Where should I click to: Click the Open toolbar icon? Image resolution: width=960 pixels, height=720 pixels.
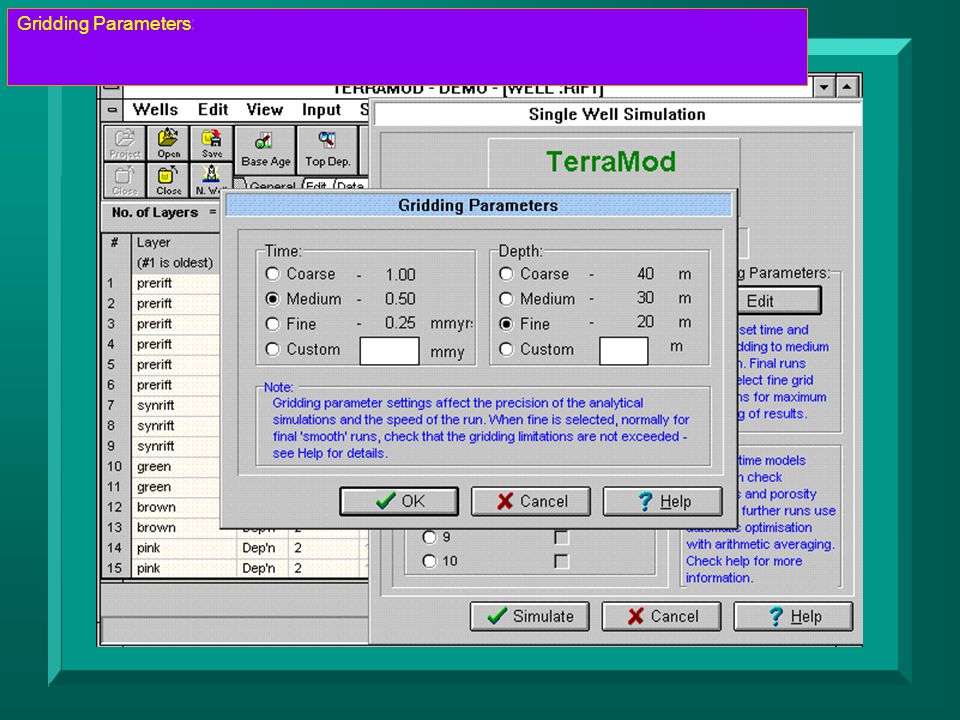(168, 143)
